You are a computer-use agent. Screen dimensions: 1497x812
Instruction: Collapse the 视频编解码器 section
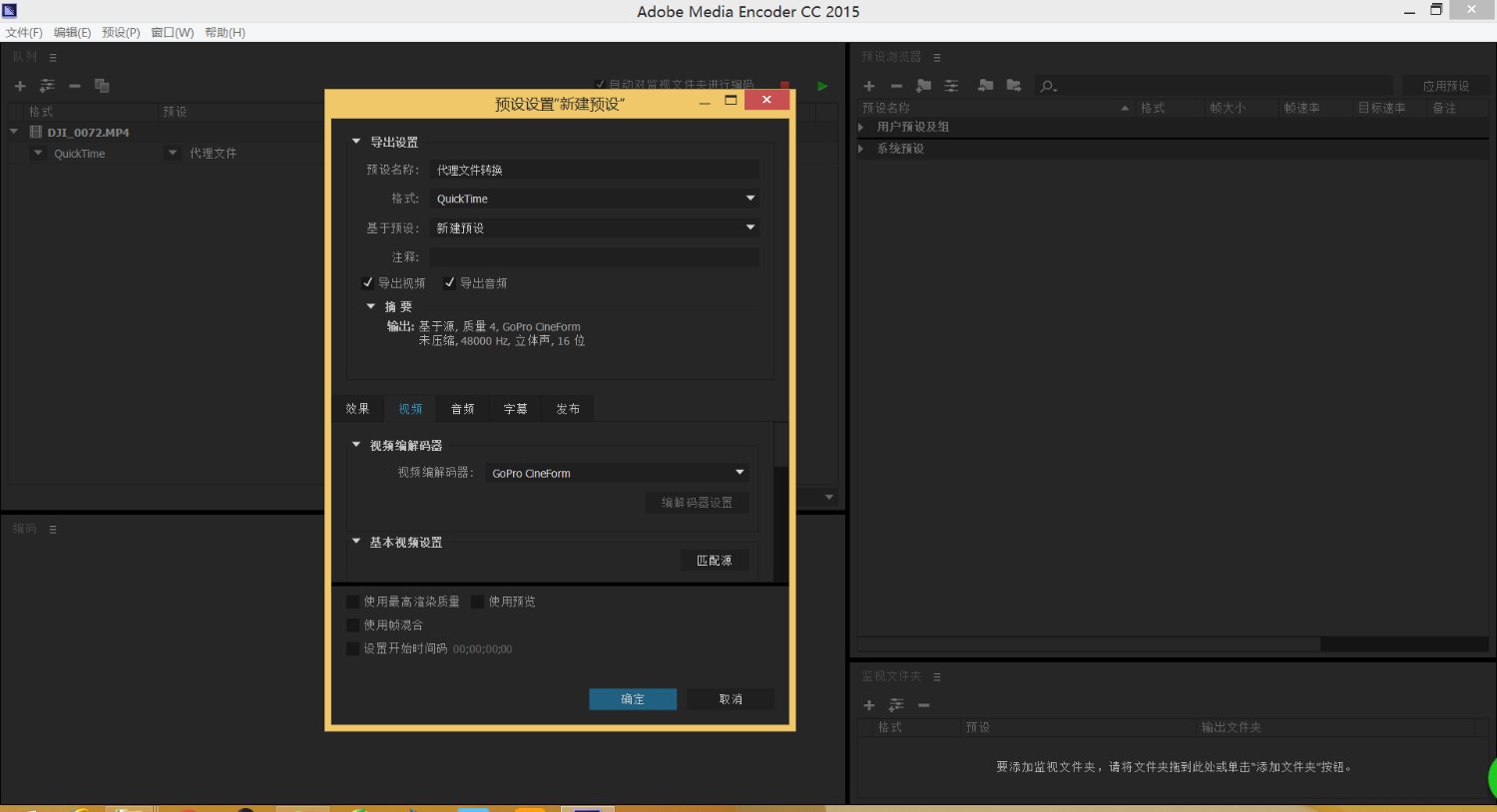(356, 445)
